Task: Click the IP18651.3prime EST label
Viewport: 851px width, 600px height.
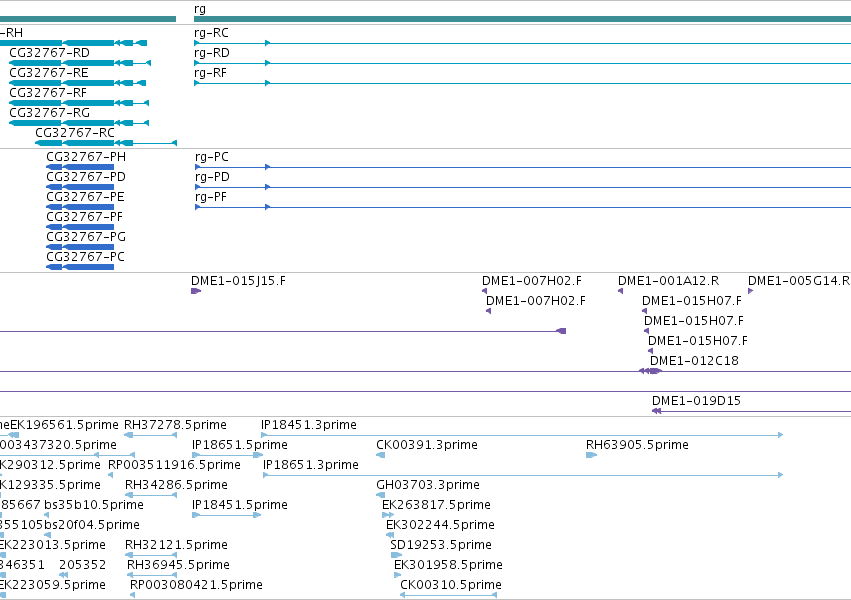Action: pyautogui.click(x=311, y=465)
